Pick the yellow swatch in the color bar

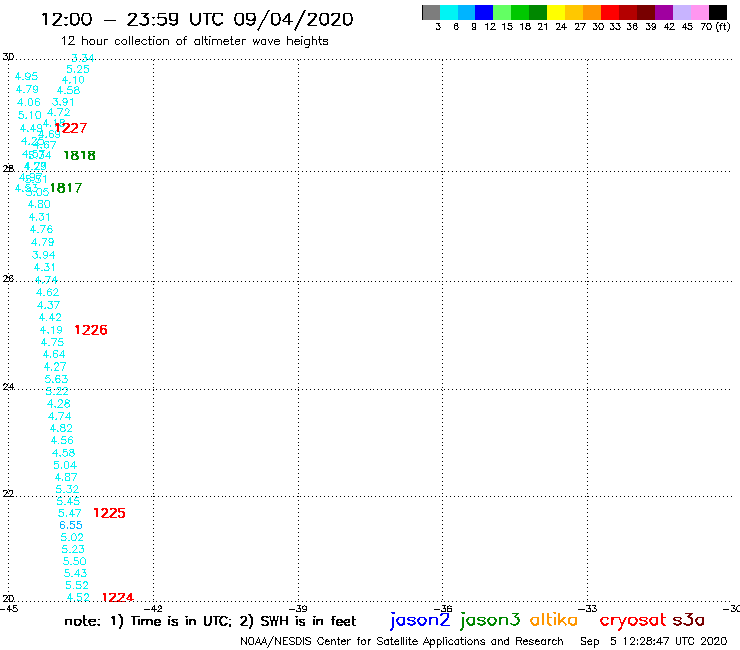click(x=556, y=13)
